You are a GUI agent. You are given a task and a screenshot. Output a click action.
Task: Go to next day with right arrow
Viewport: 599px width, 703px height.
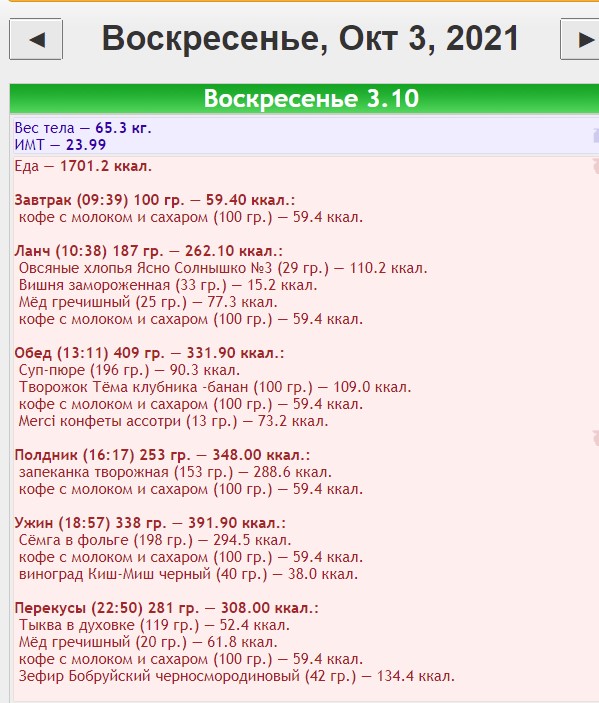point(580,39)
